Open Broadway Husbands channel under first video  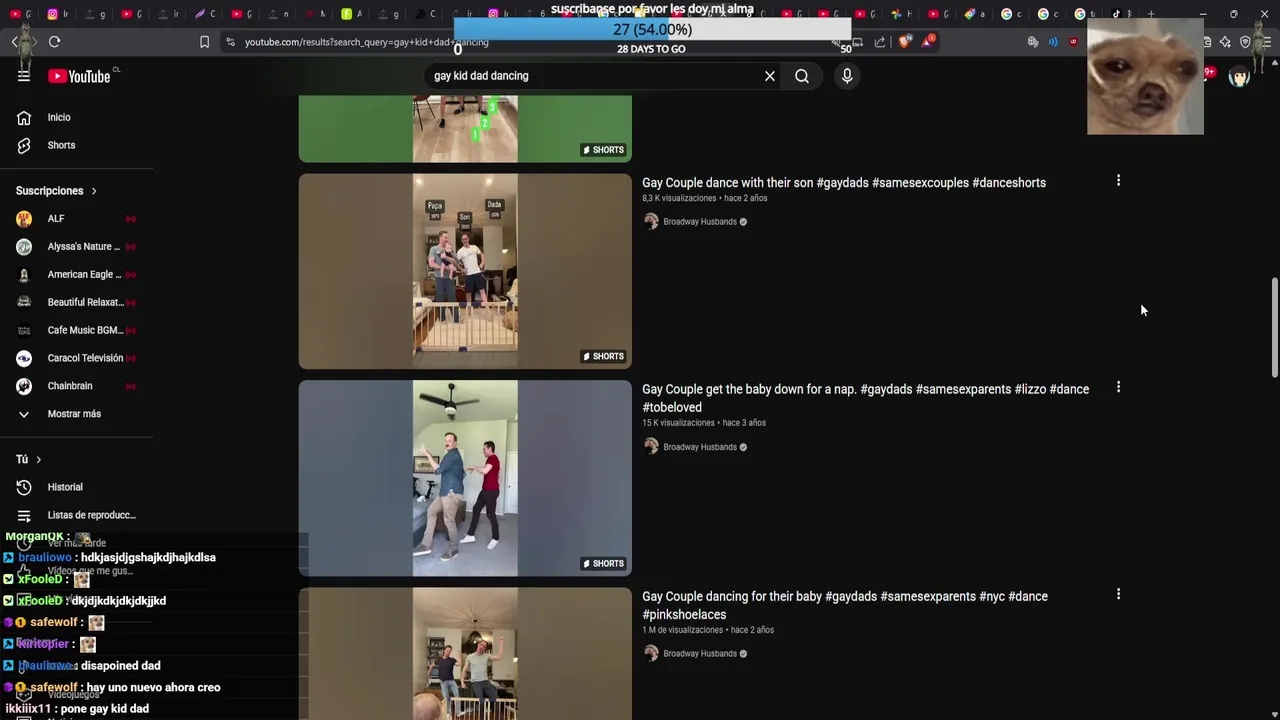pyautogui.click(x=700, y=222)
